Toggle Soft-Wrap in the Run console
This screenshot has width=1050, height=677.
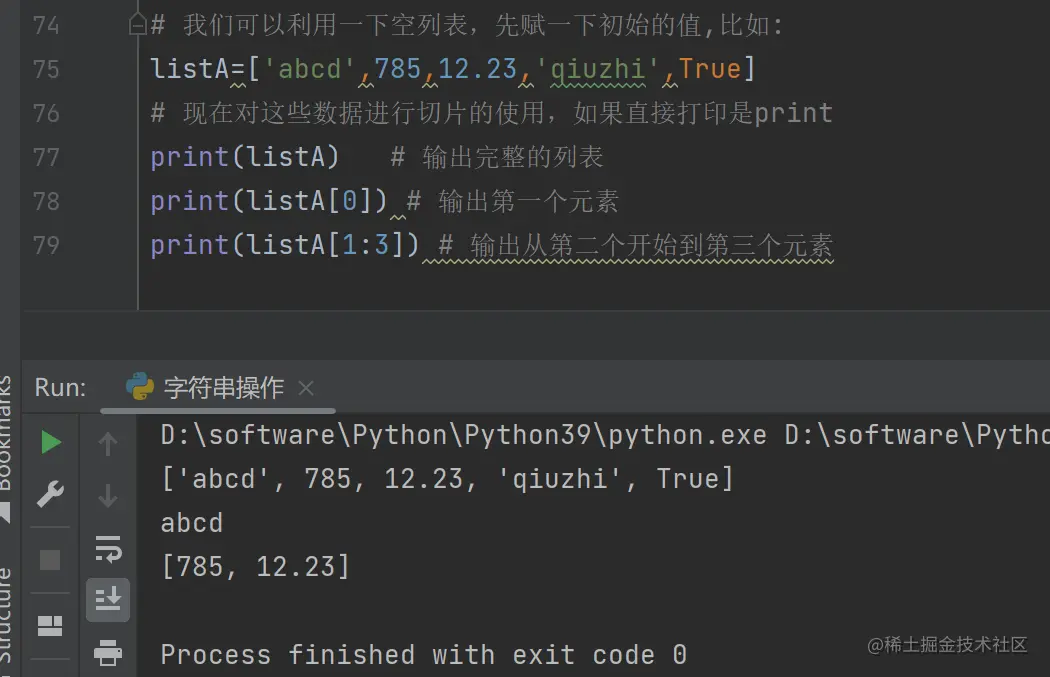[x=107, y=547]
